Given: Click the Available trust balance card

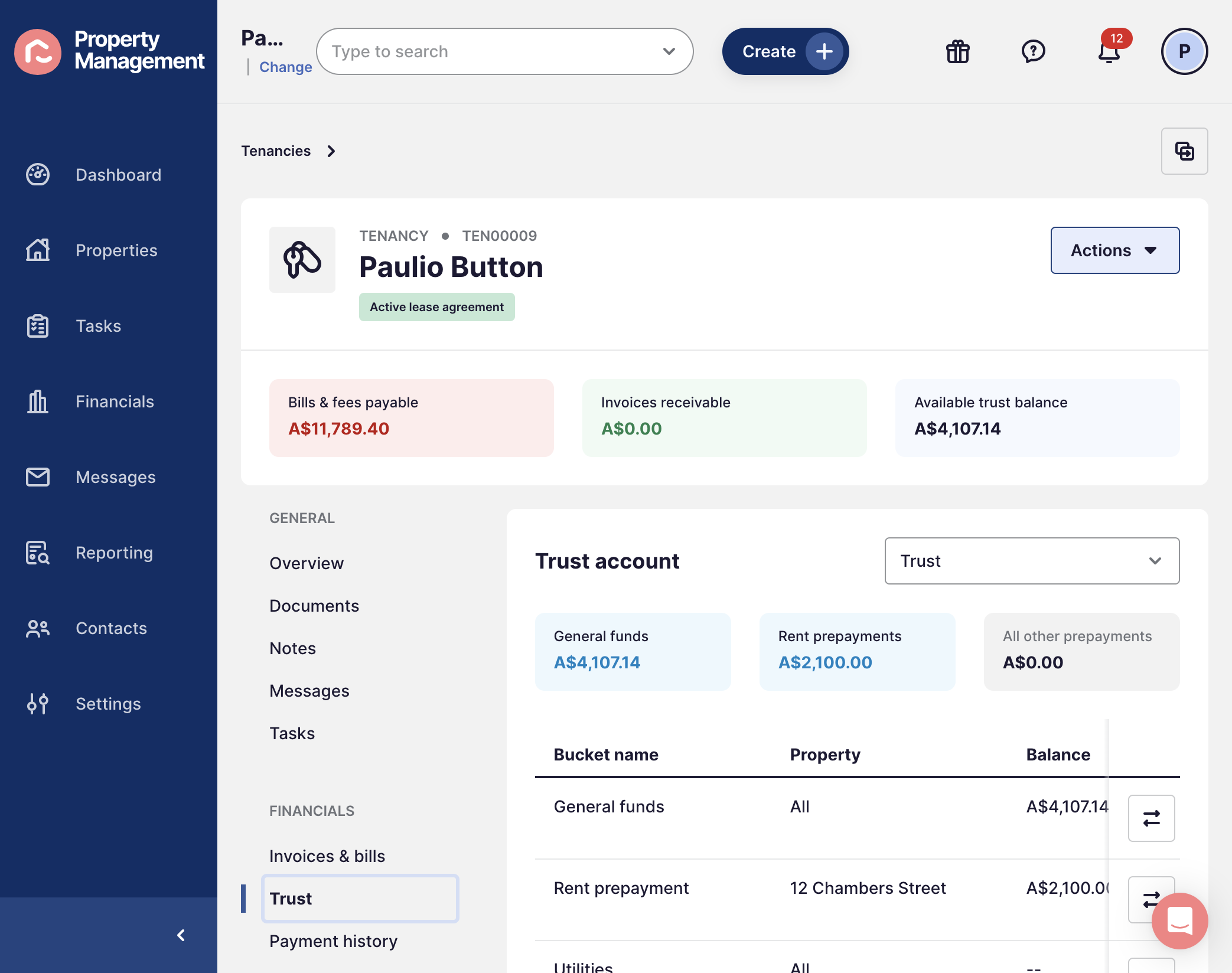Looking at the screenshot, I should [x=1038, y=418].
